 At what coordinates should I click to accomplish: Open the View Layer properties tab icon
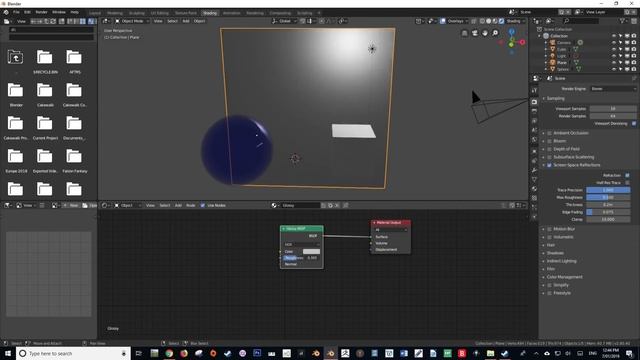[534, 121]
